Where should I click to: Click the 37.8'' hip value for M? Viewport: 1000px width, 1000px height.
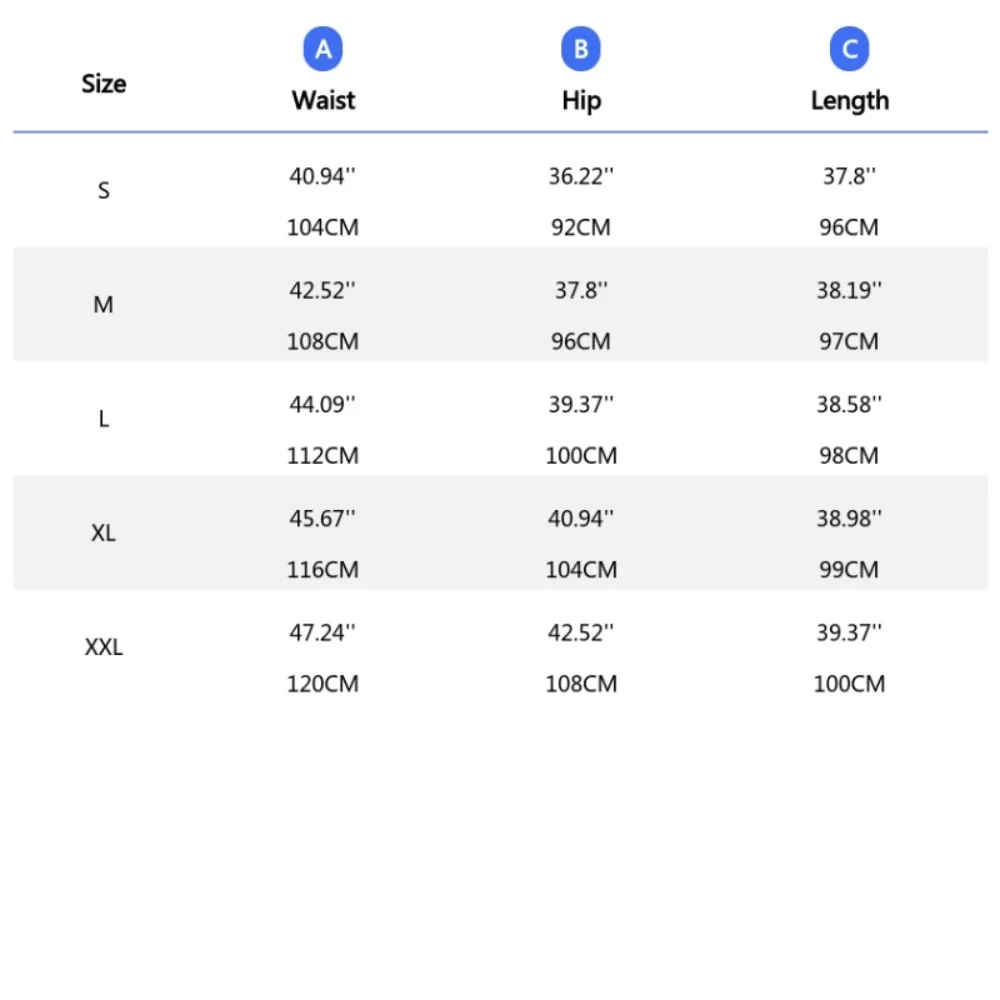pyautogui.click(x=581, y=291)
